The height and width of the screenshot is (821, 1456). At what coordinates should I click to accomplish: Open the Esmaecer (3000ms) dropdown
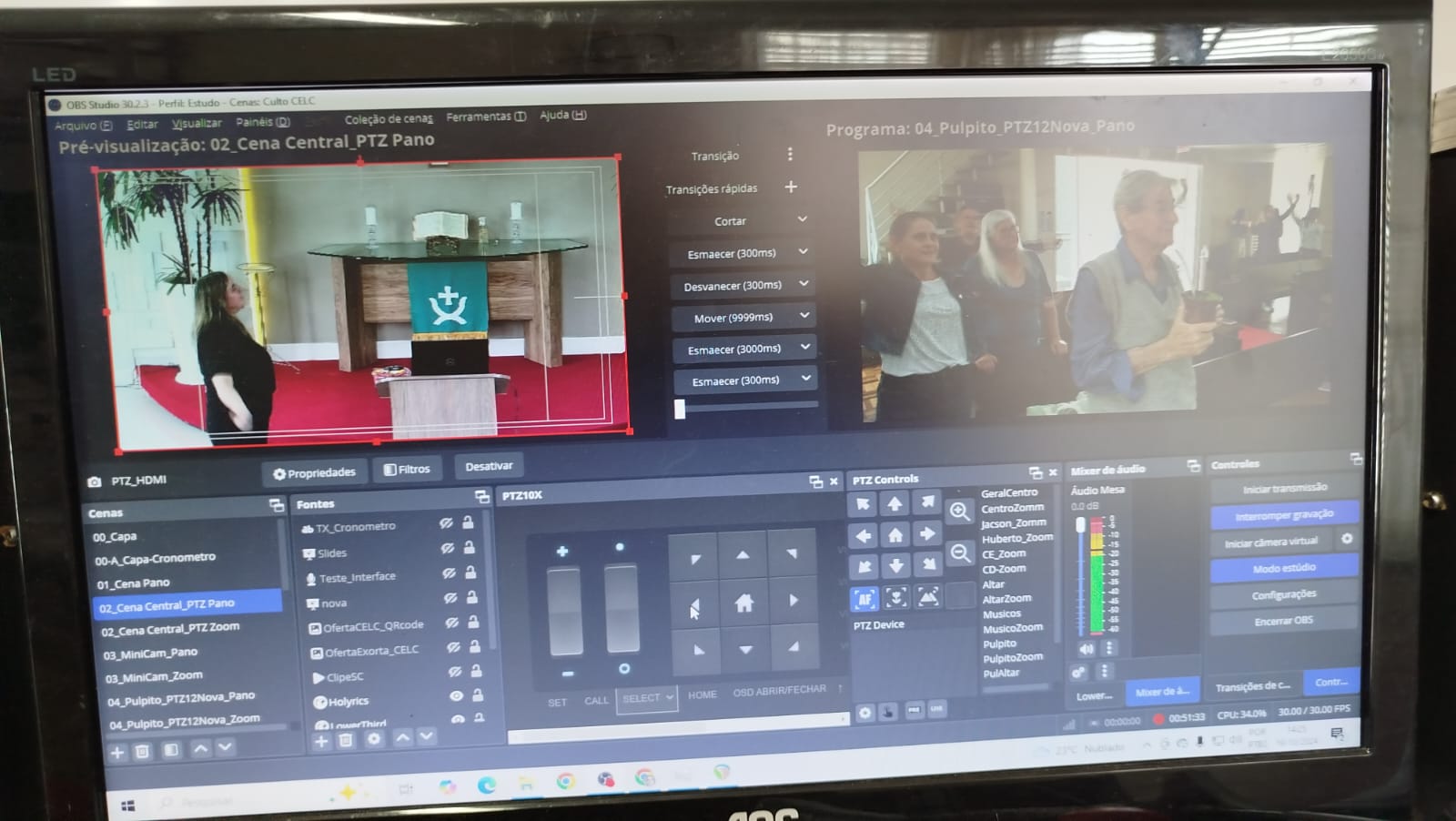point(805,347)
